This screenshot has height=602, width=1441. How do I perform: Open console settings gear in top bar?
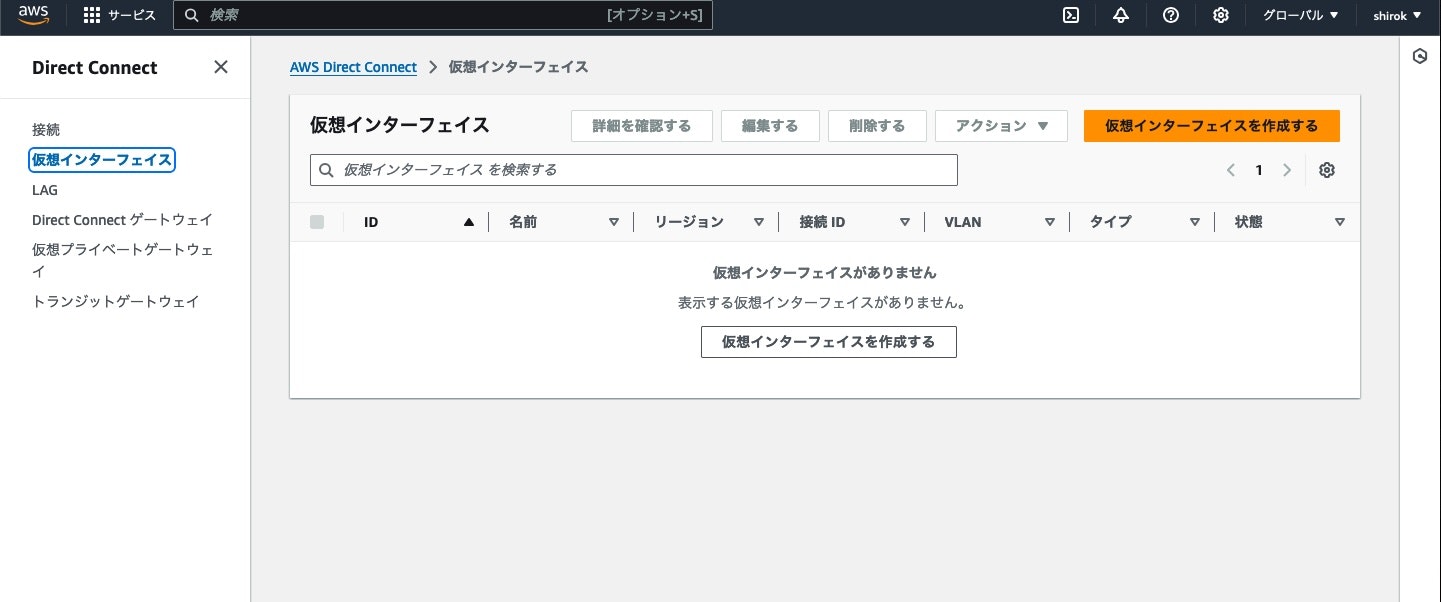[1221, 15]
